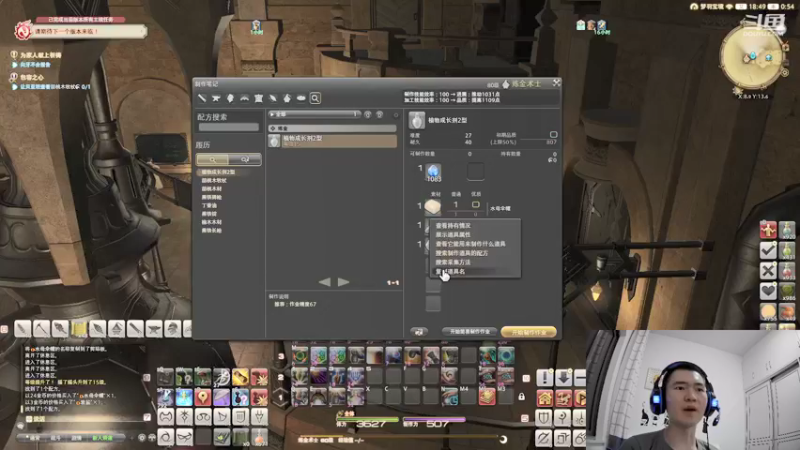Open the Alchemist flask tab in crafting log
800x450 pixels.
coord(287,98)
